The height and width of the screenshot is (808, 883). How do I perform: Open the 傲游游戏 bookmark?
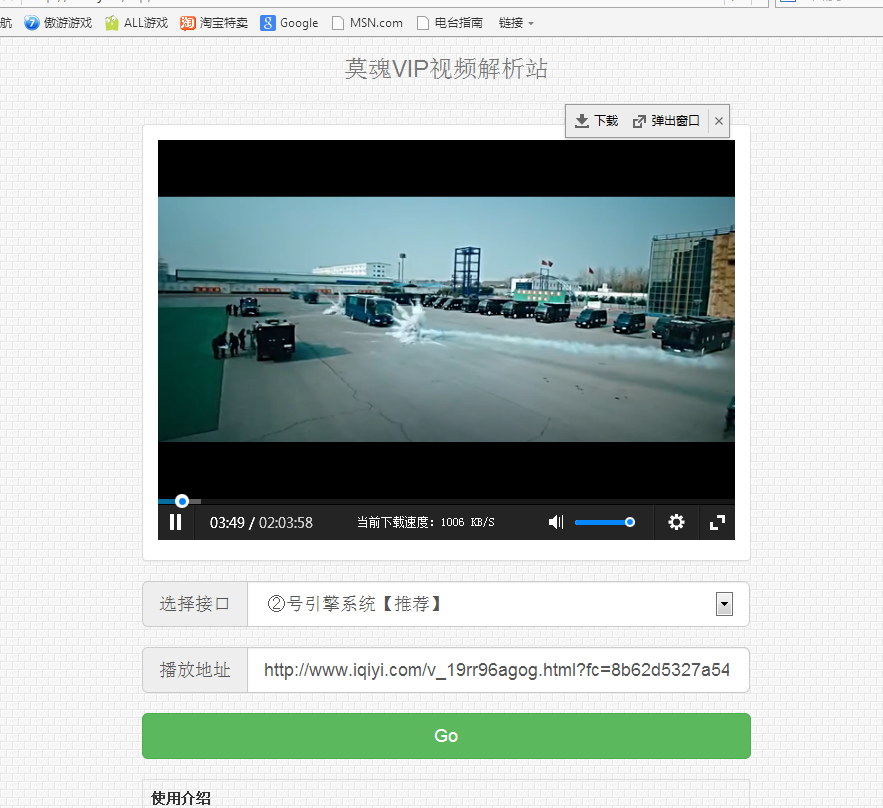tap(58, 23)
